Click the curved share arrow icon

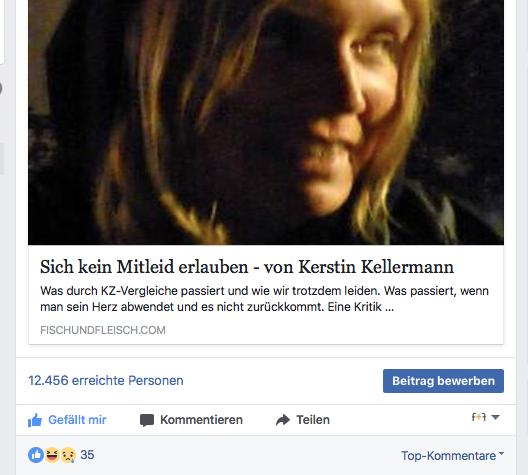[x=283, y=420]
